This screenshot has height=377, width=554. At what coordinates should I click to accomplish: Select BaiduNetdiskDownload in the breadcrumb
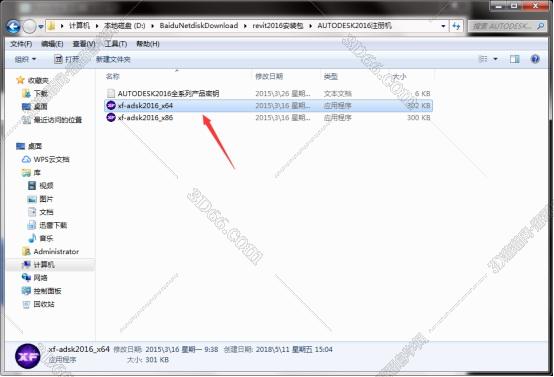point(199,26)
